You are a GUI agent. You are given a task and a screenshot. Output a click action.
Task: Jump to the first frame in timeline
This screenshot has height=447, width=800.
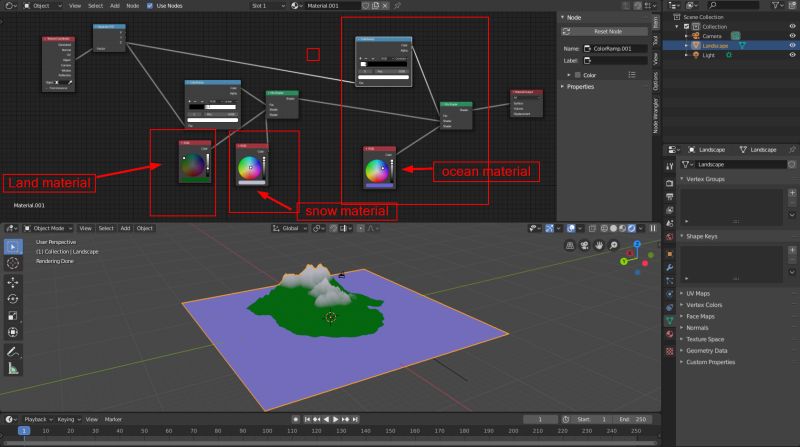[x=307, y=419]
